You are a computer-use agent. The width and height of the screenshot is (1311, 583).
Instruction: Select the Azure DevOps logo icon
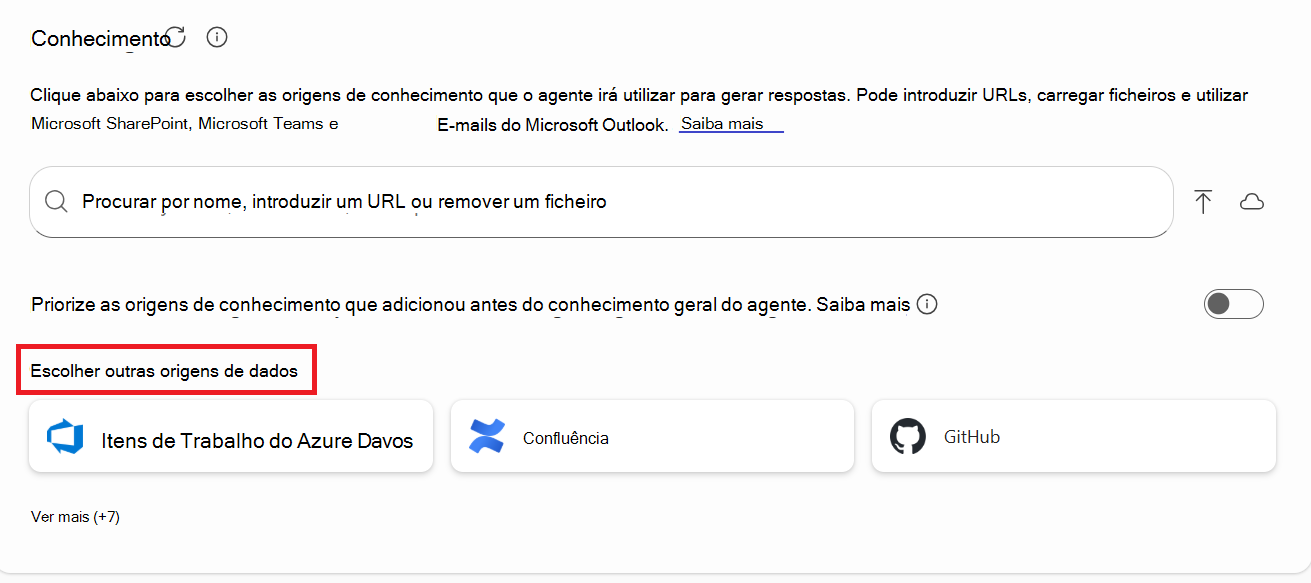[x=64, y=435]
